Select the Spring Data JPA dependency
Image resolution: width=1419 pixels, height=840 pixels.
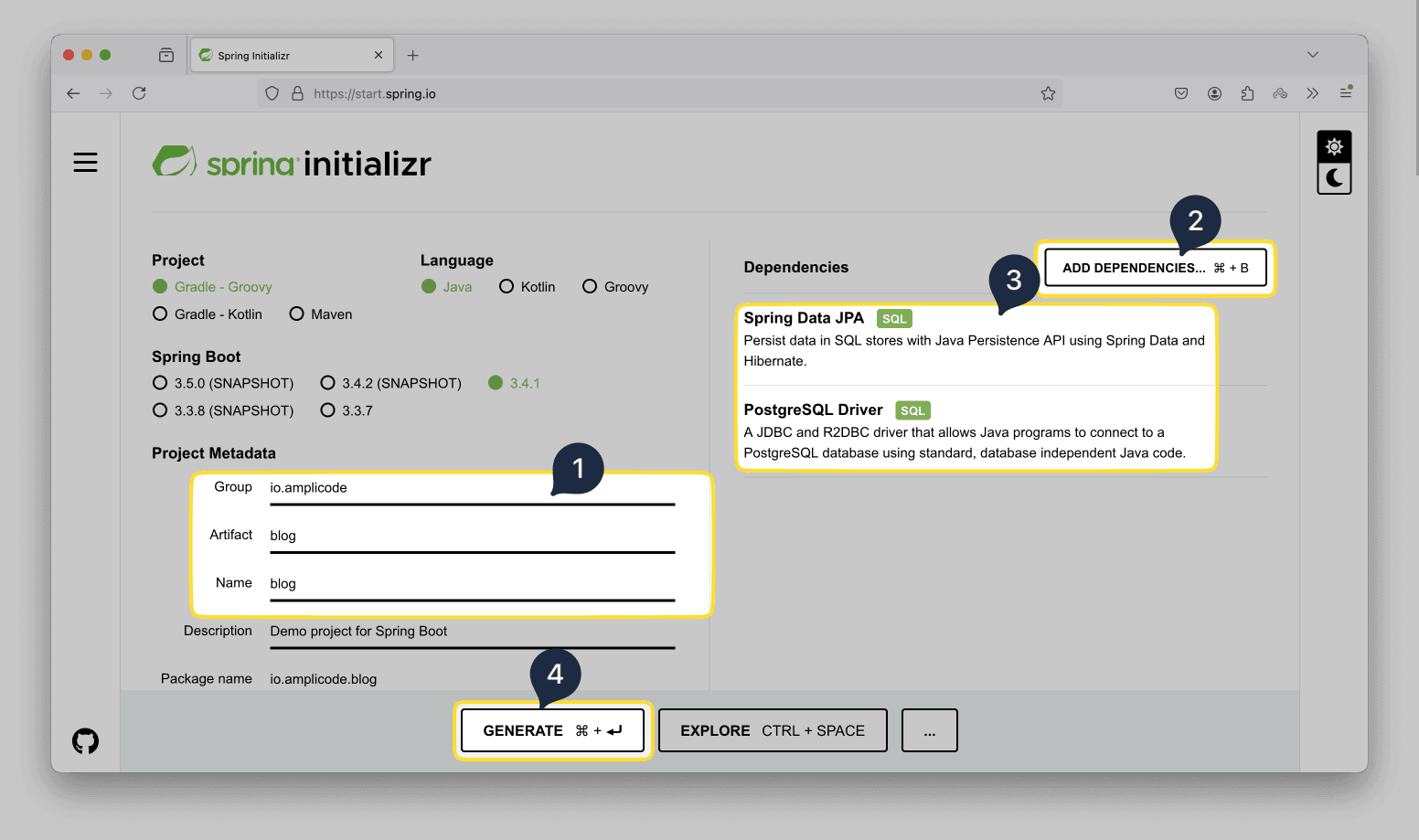click(x=976, y=339)
